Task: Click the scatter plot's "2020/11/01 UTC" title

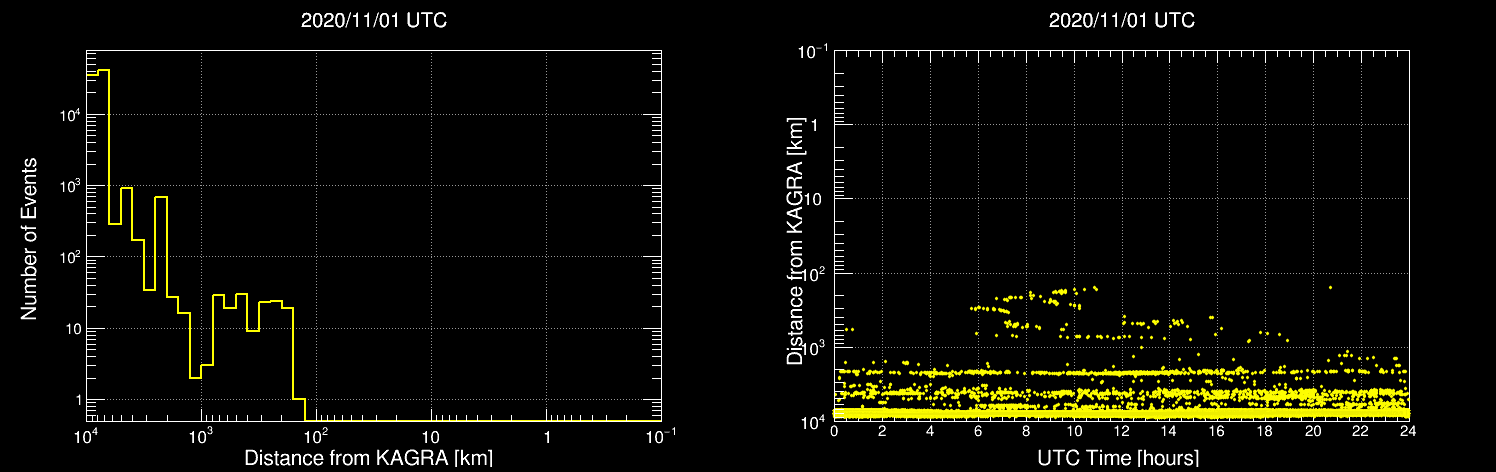Action: pyautogui.click(x=1121, y=20)
